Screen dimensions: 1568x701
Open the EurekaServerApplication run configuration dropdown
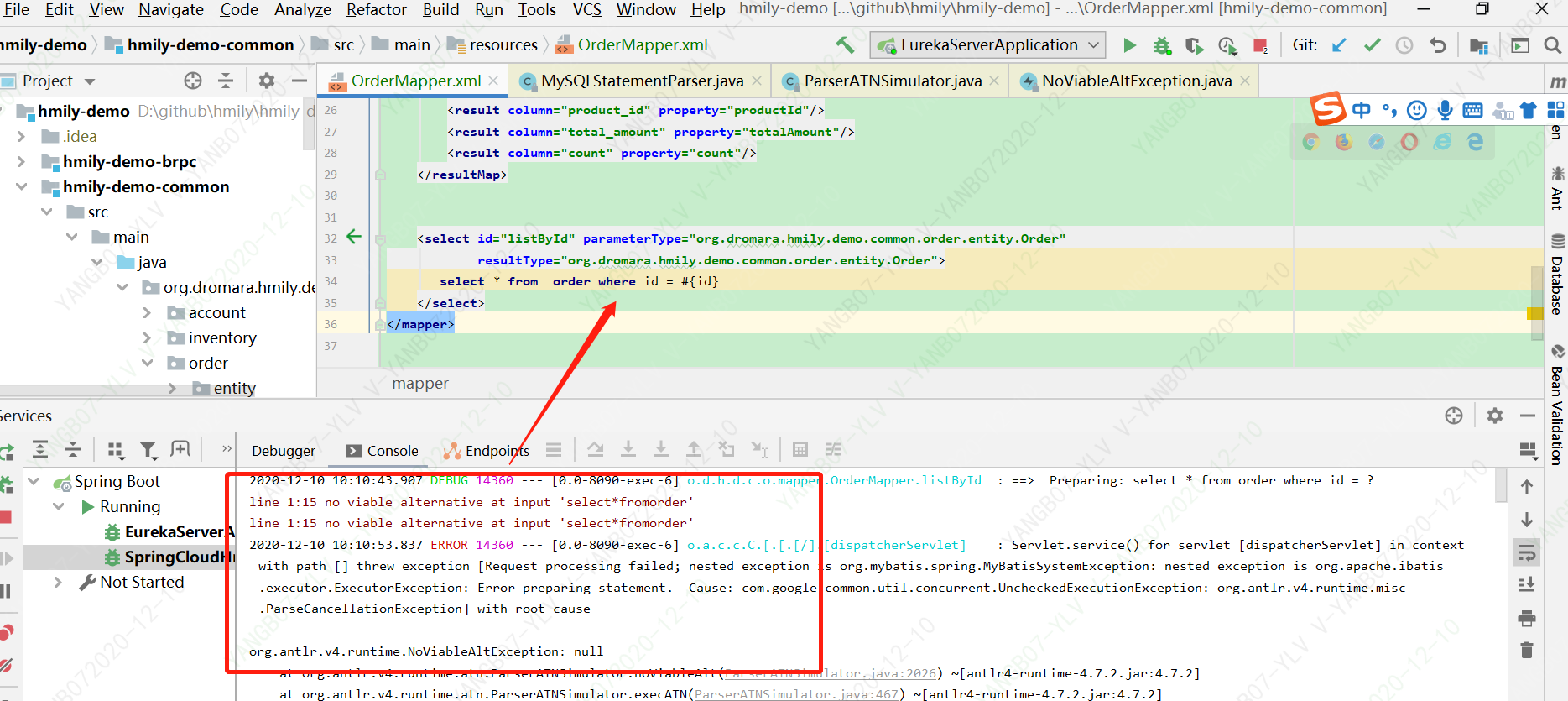[988, 45]
